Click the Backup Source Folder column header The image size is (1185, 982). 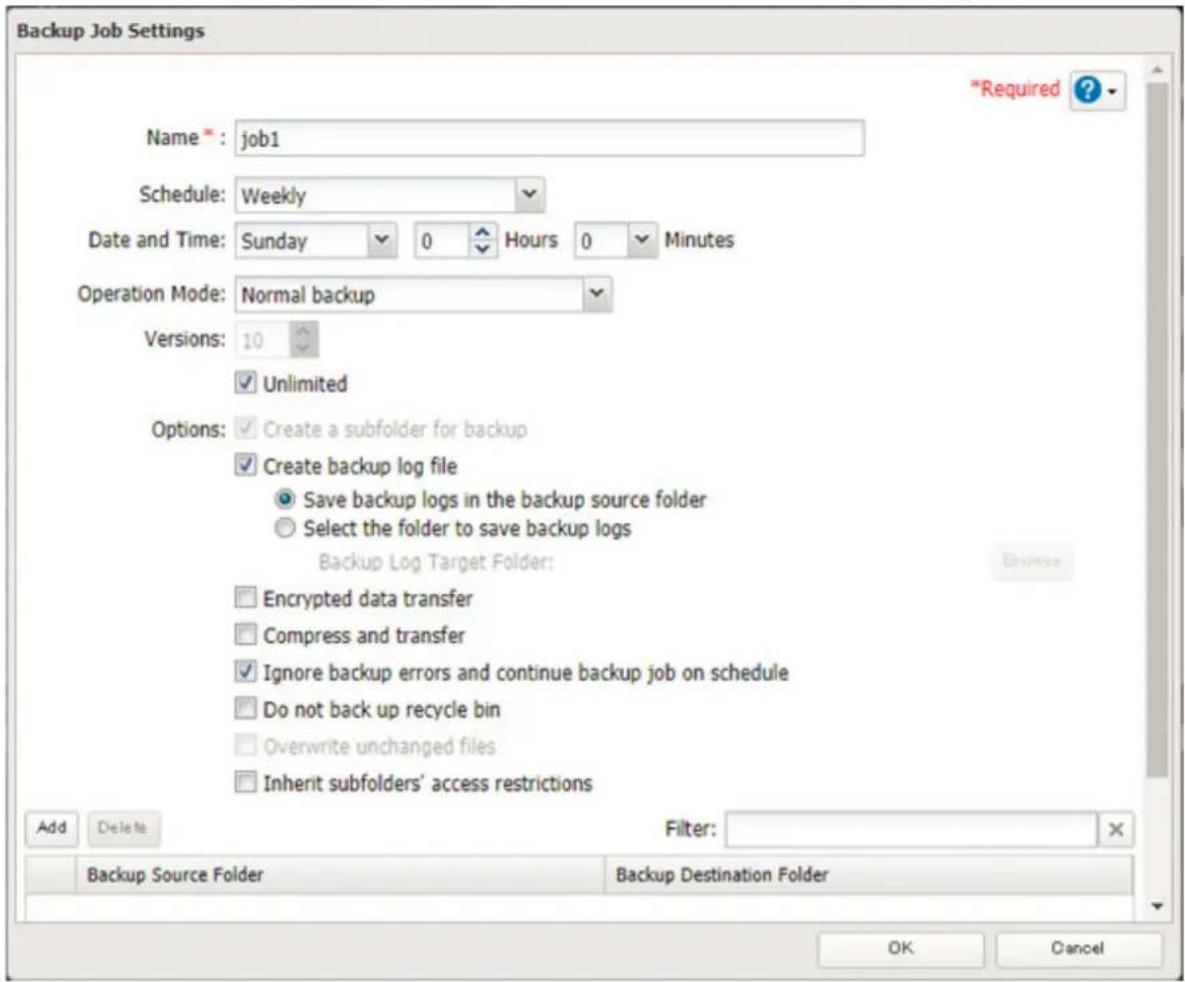340,875
